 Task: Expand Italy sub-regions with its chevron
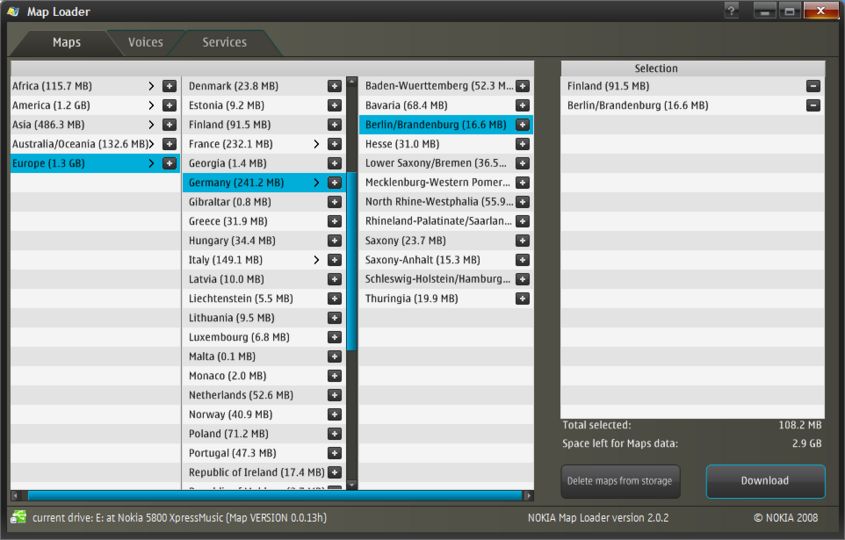(316, 260)
